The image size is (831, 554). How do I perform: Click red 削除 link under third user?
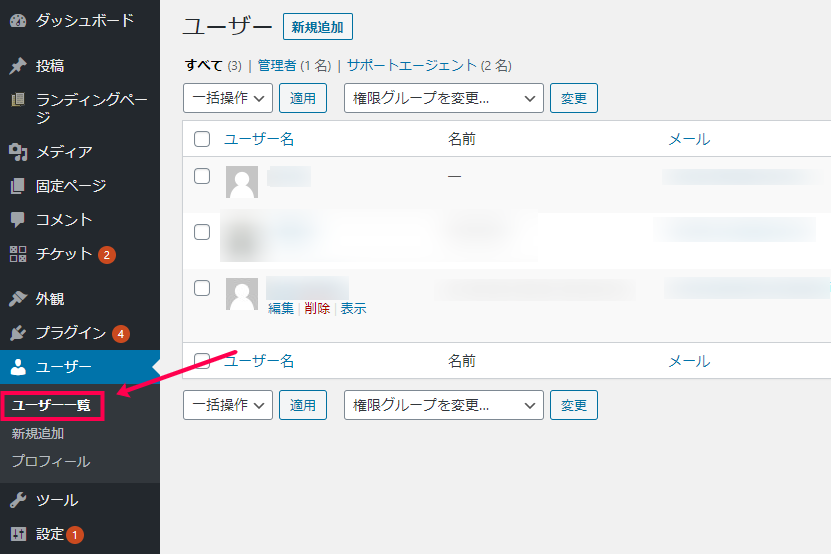tap(317, 309)
